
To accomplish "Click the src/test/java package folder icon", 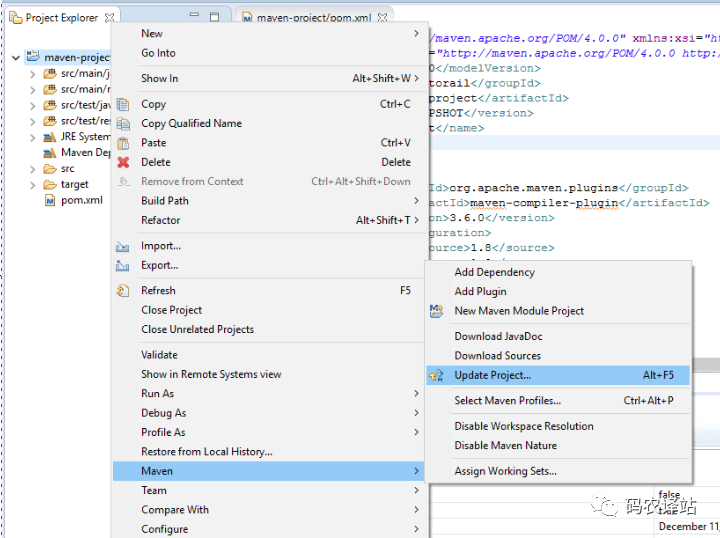I will click(x=50, y=105).
